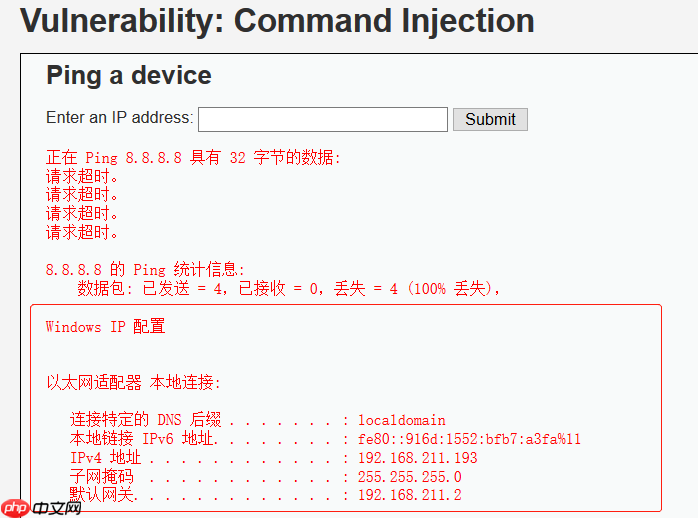Click the 以太网适配器 本地连接 line
Viewport: 698px width, 518px height.
pos(133,382)
